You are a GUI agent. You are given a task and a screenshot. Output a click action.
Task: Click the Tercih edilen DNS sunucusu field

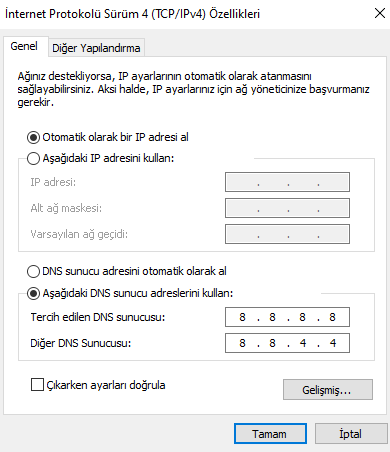[x=287, y=317]
